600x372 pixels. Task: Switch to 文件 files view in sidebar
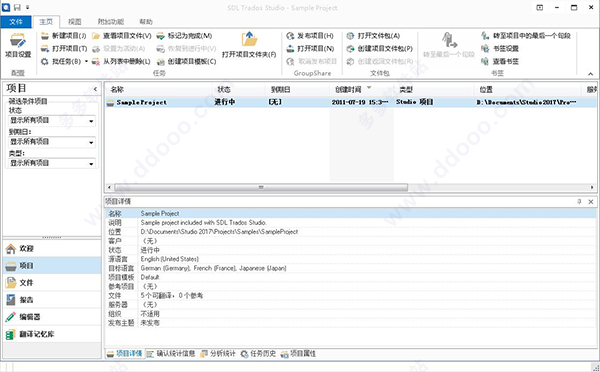[x=52, y=283]
